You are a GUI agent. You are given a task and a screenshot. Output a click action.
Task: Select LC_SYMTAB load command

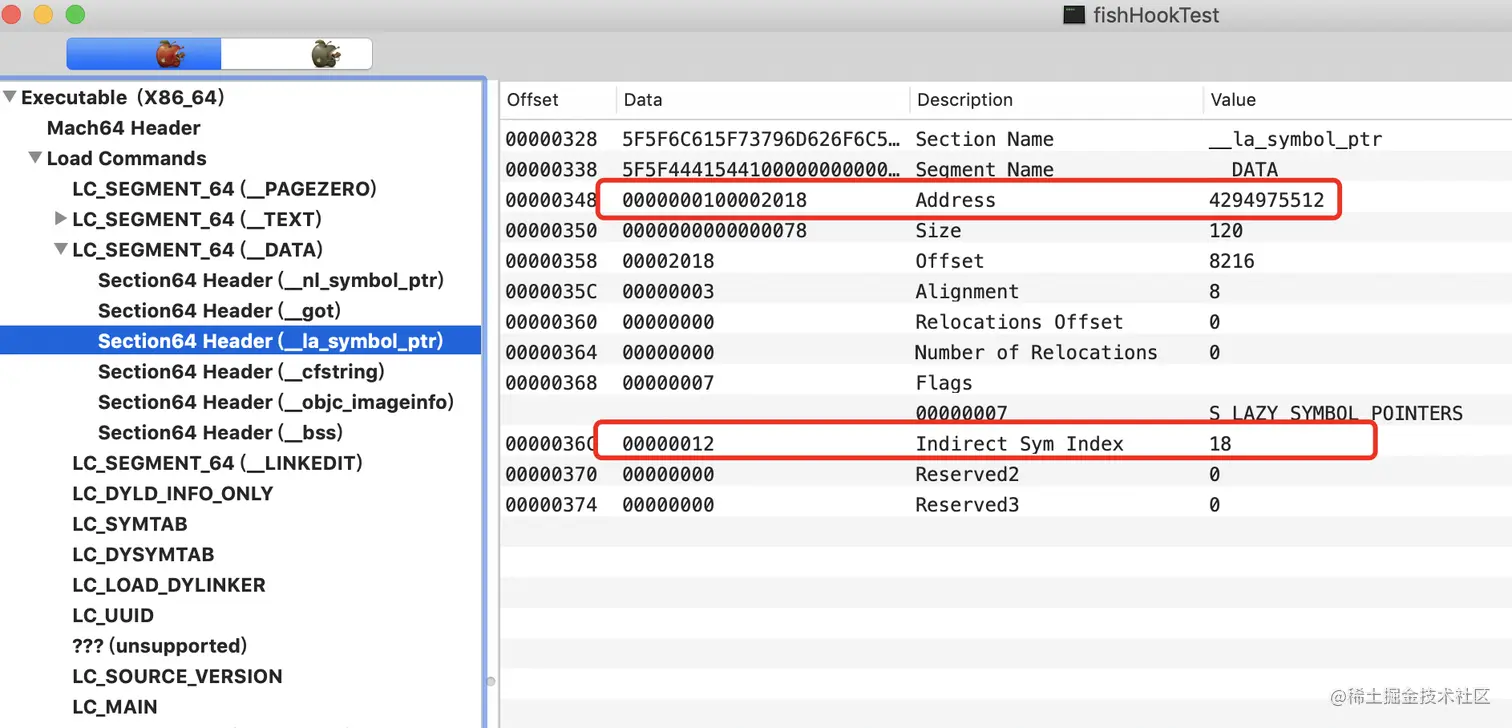tap(129, 524)
